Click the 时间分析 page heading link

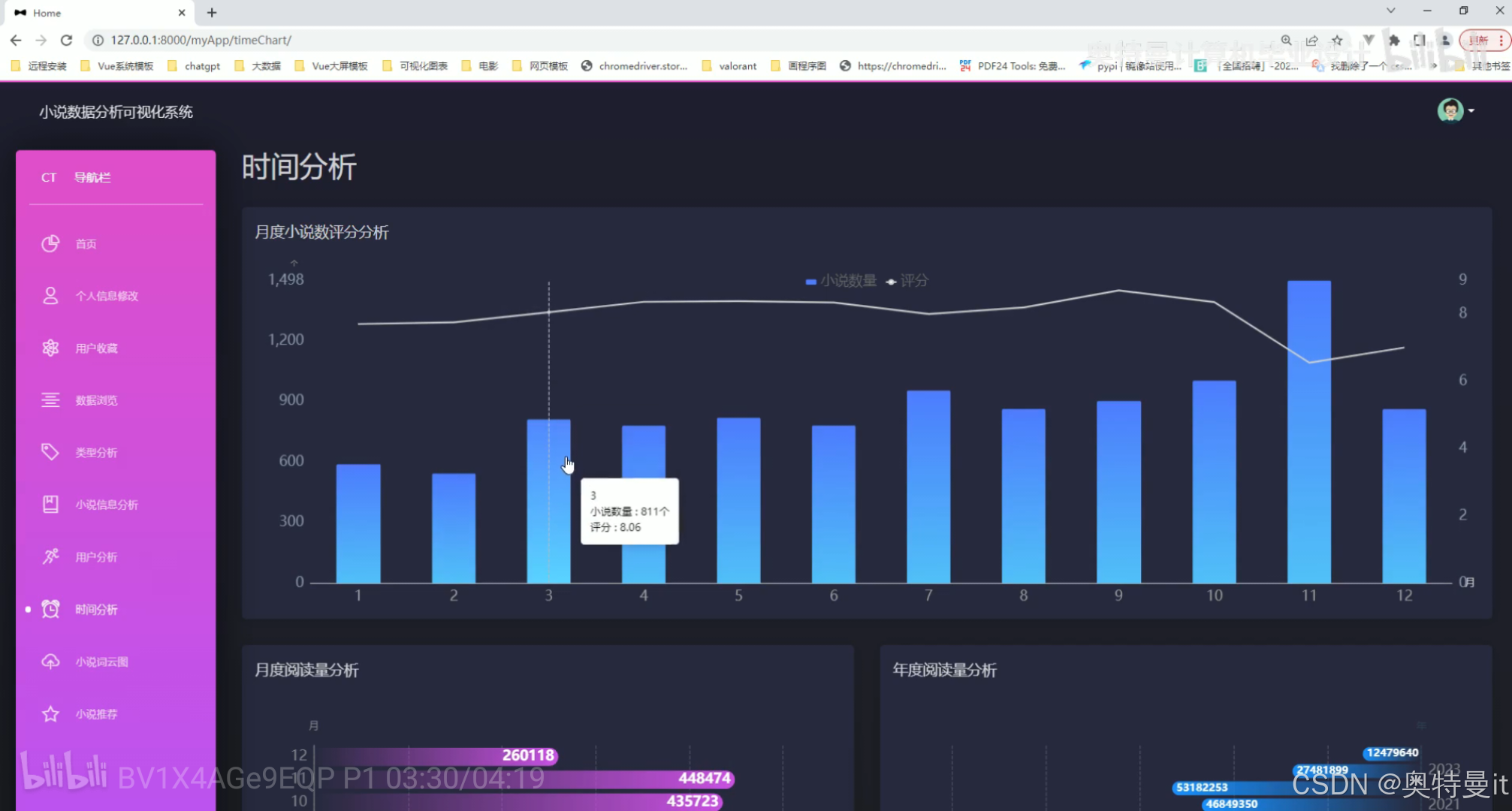(x=298, y=167)
